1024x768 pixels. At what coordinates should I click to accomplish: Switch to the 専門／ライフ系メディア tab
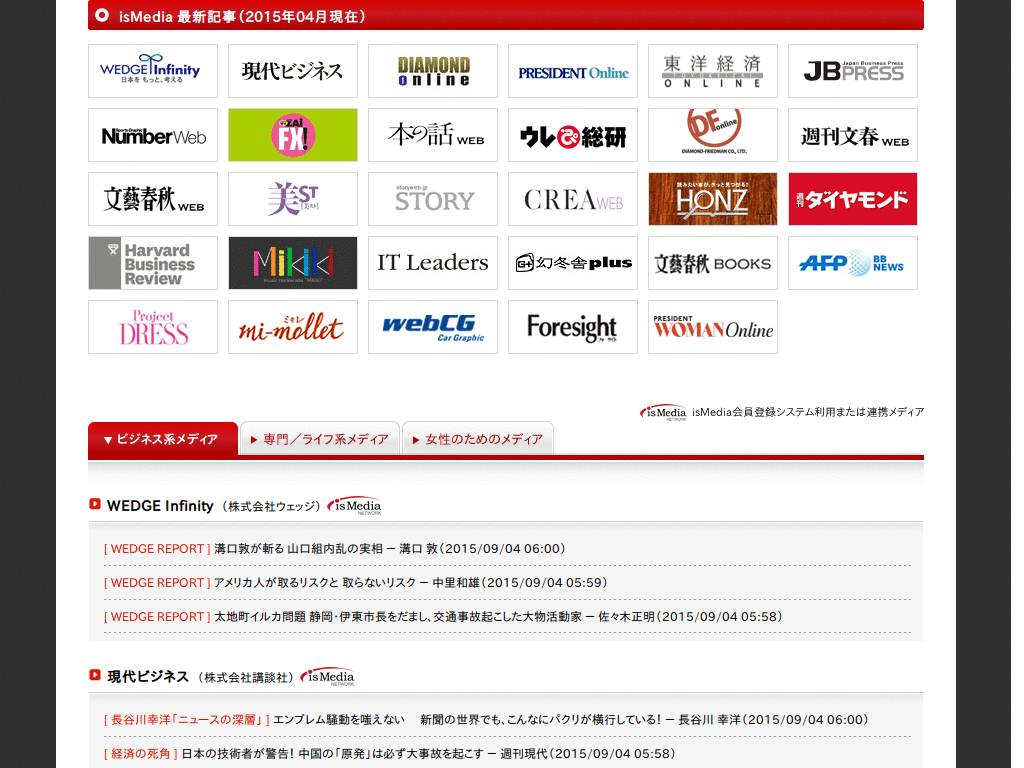tap(319, 439)
